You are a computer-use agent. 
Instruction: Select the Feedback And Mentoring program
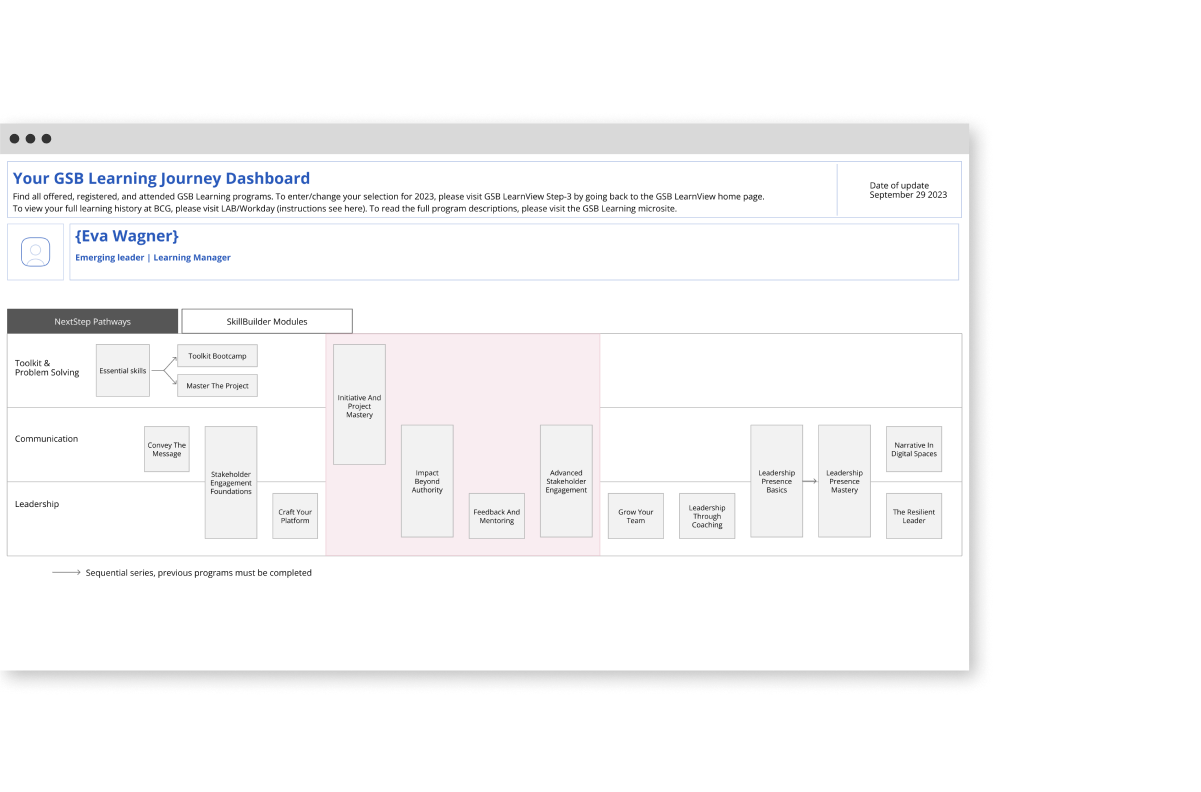[x=497, y=516]
